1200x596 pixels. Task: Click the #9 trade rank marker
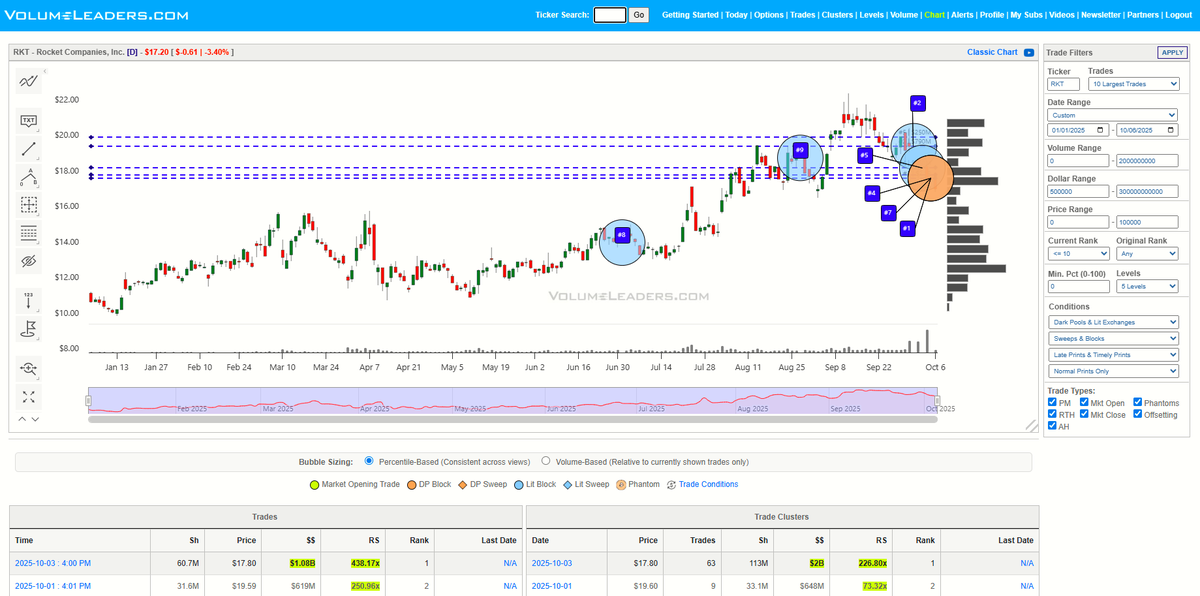pyautogui.click(x=800, y=150)
